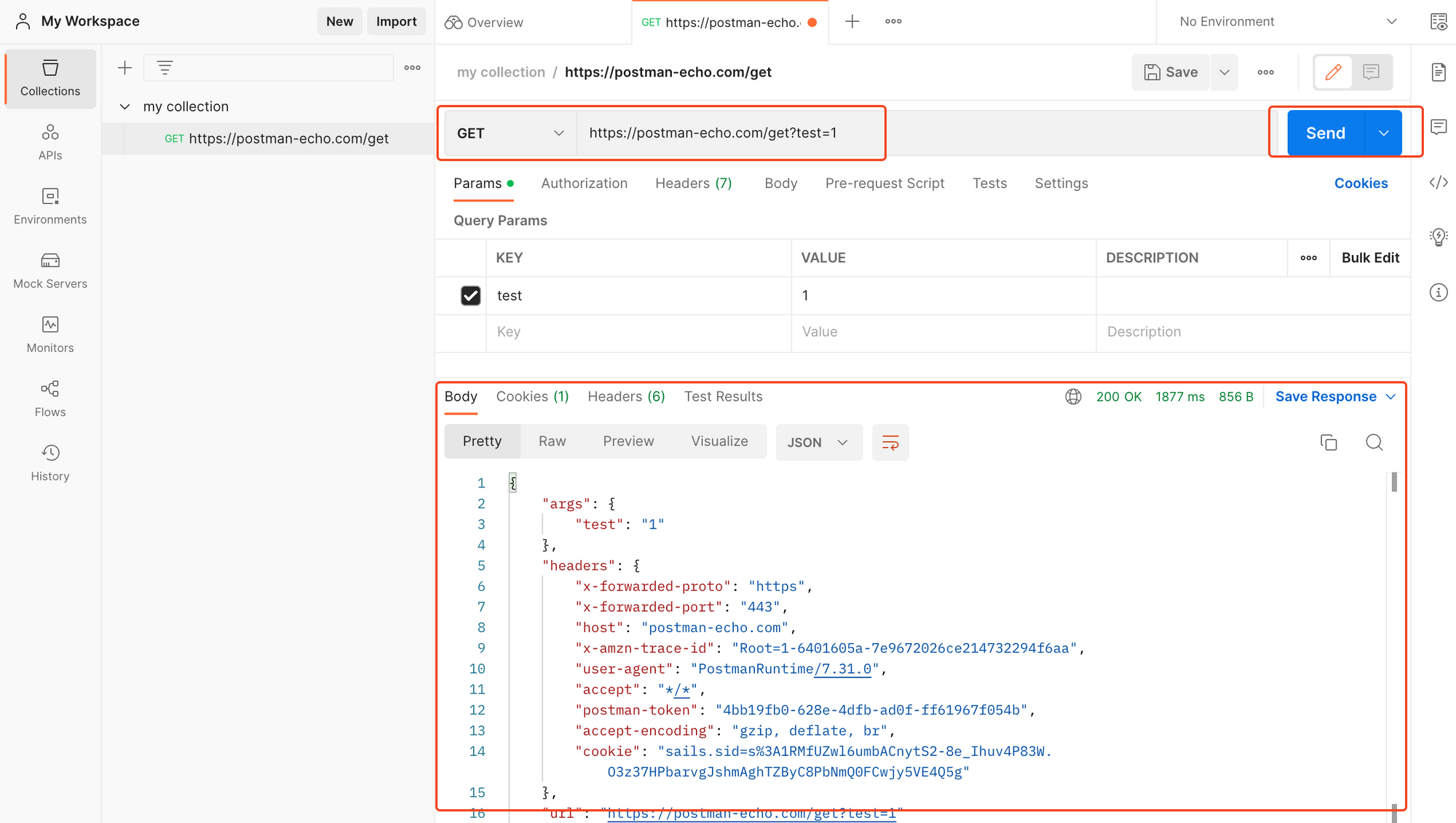Open the Monitors sidebar panel
This screenshot has width=1456, height=823.
(x=50, y=334)
